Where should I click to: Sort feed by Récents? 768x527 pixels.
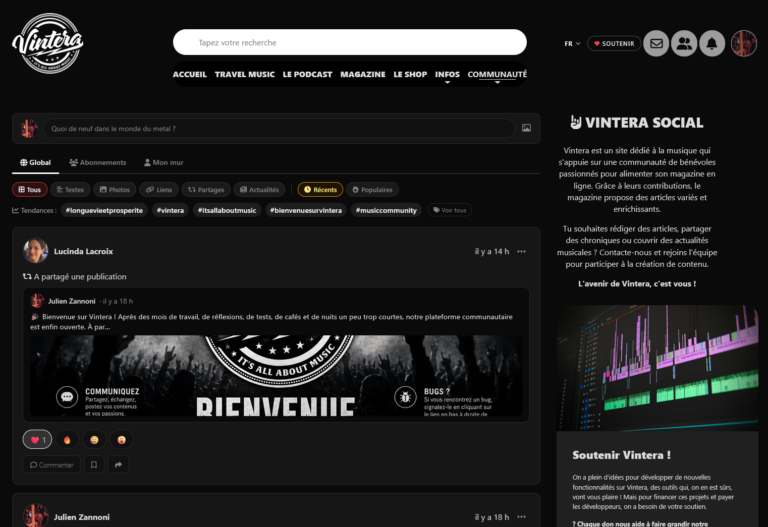click(x=320, y=190)
